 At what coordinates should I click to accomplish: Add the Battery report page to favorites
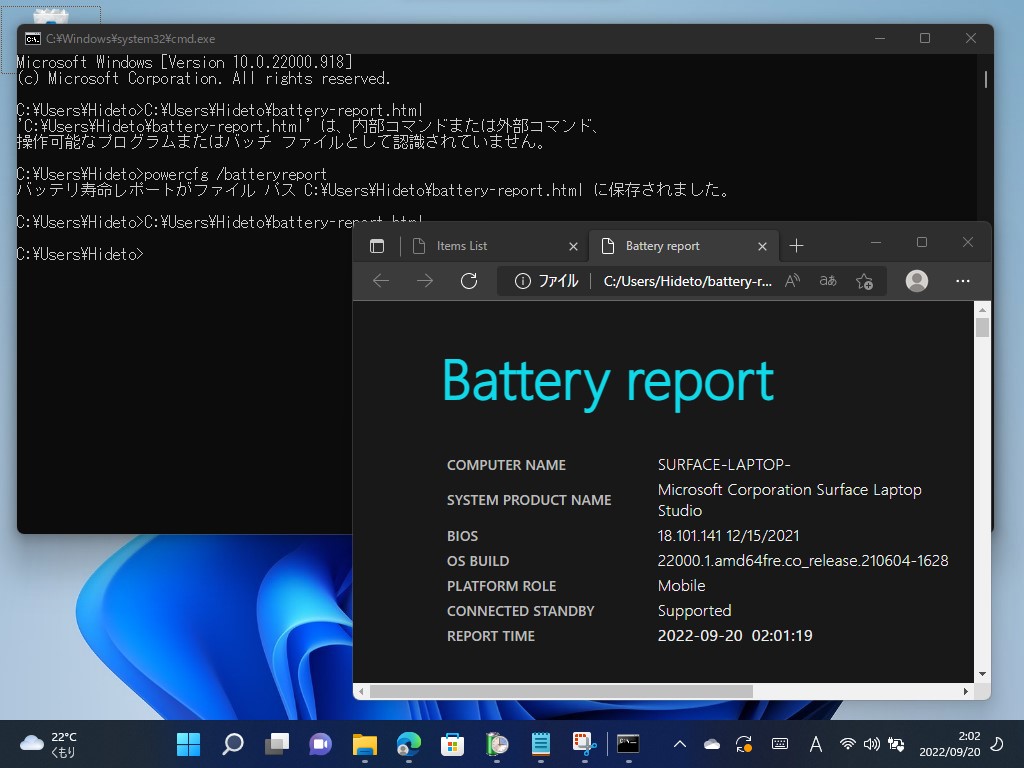pos(864,281)
